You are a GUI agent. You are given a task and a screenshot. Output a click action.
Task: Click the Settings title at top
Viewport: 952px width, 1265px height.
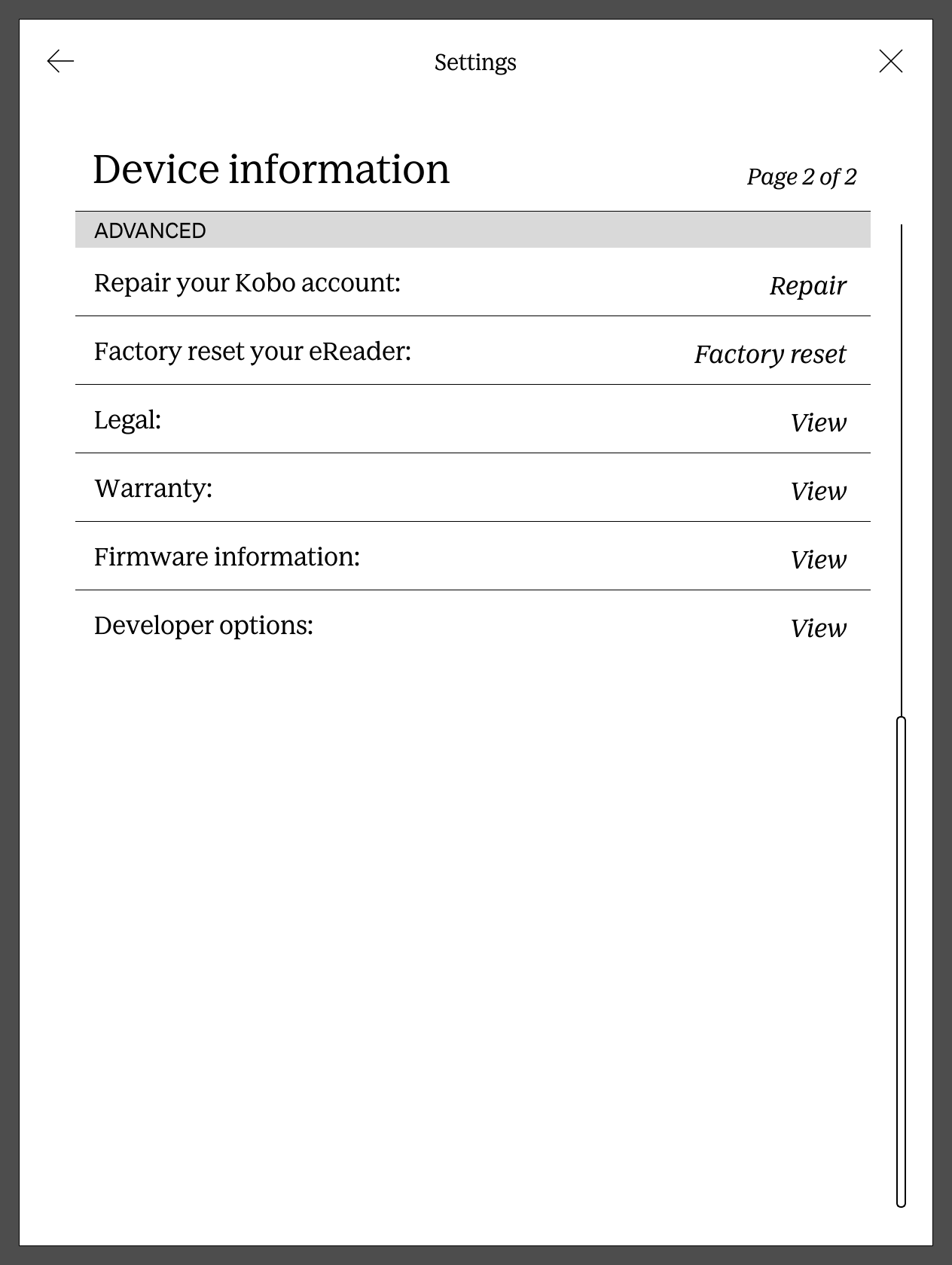tap(475, 62)
